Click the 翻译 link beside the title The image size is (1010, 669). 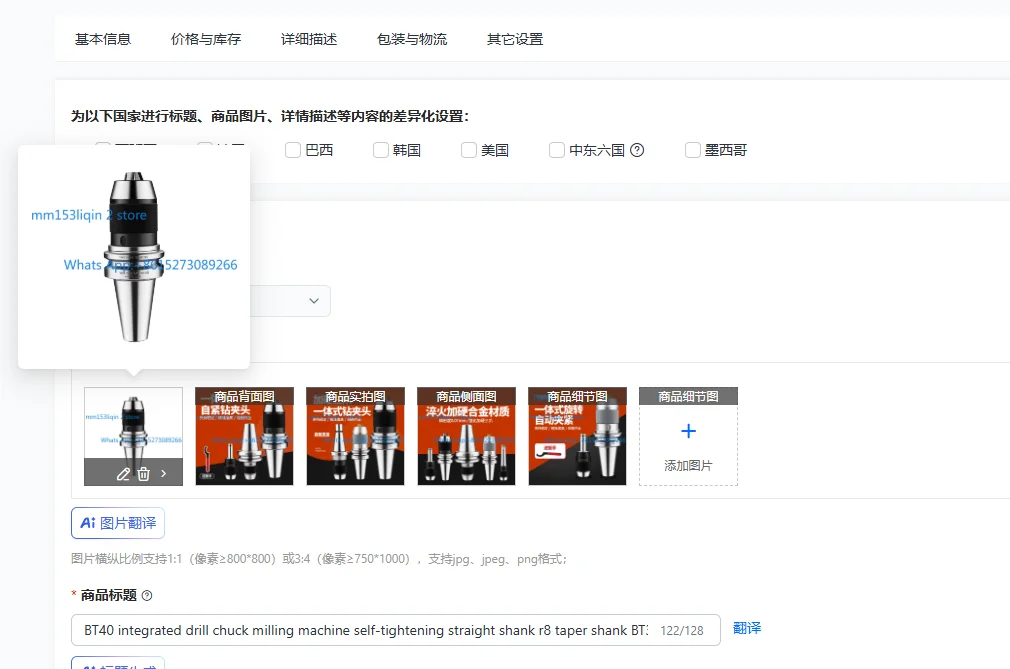pyautogui.click(x=747, y=628)
